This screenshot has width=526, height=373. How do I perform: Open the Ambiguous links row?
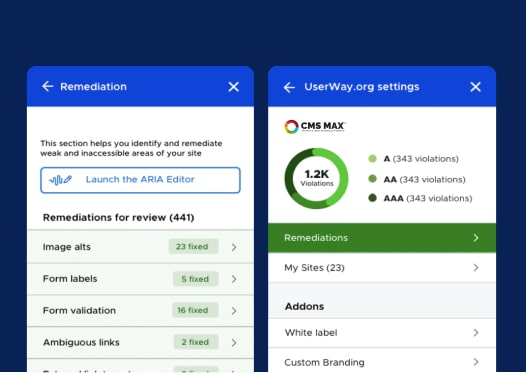coord(140,342)
